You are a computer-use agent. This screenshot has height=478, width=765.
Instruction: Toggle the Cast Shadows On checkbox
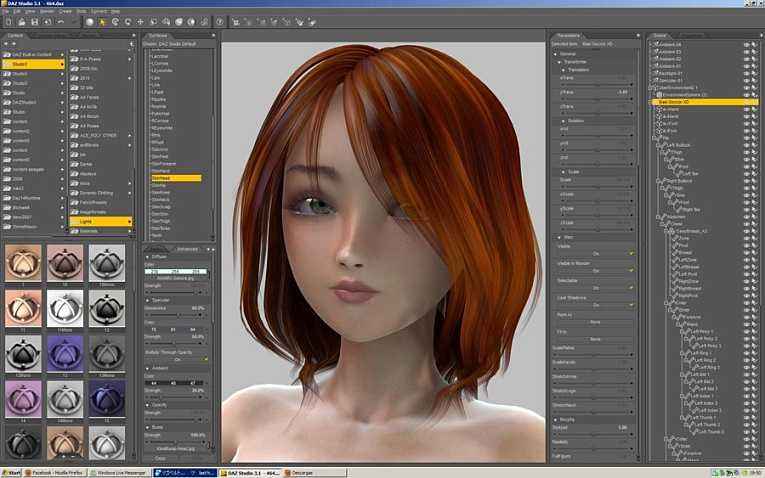[x=632, y=305]
